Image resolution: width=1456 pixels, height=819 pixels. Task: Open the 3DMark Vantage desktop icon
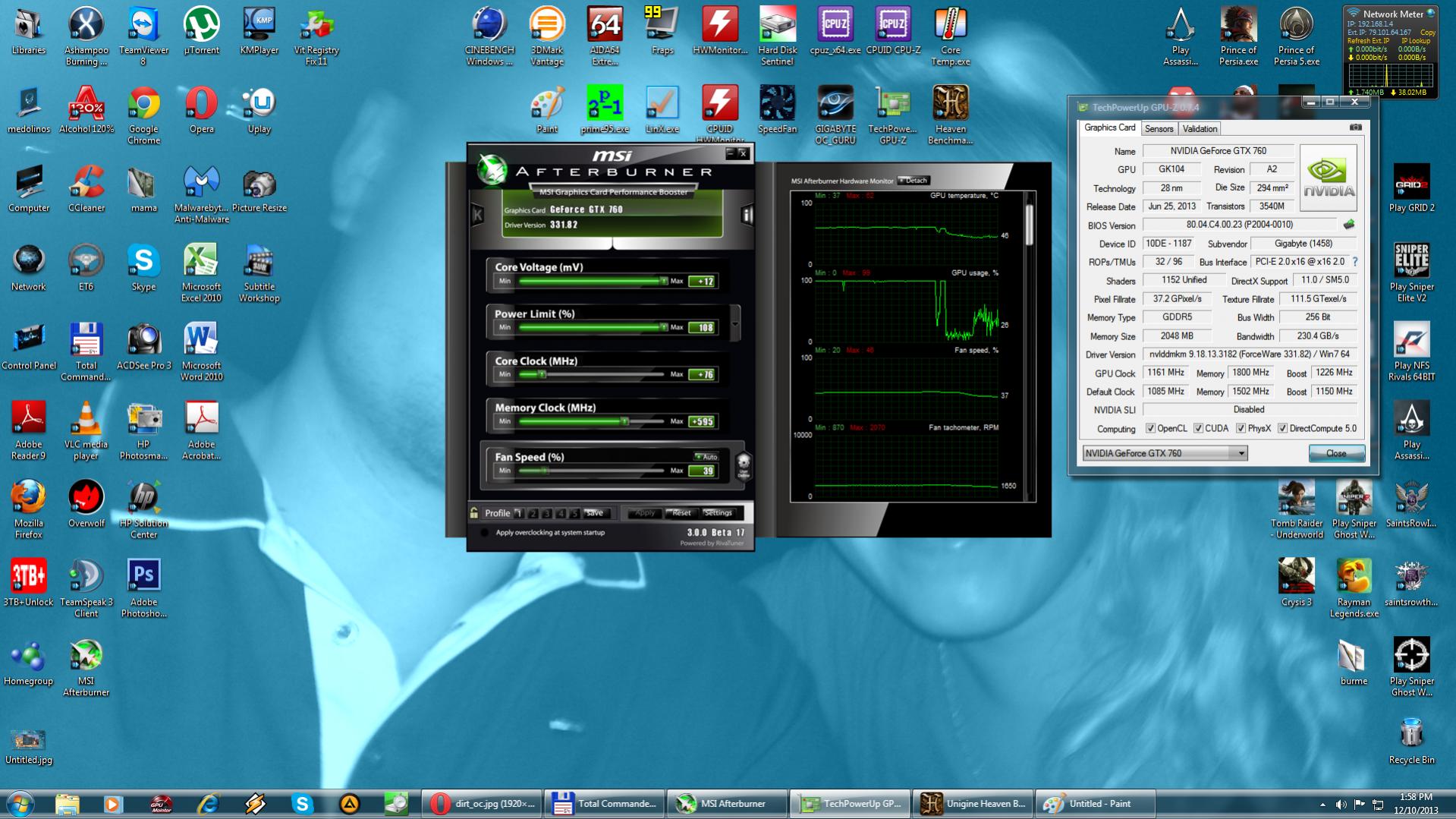click(x=547, y=36)
